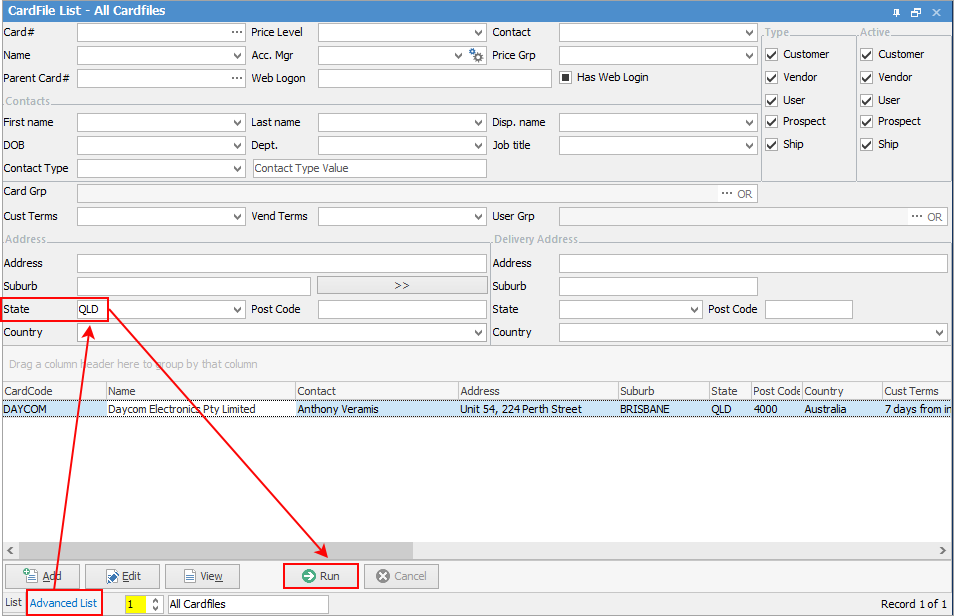The image size is (954, 616).
Task: Uncheck the Customer checkbox under Type
Action: pyautogui.click(x=771, y=54)
